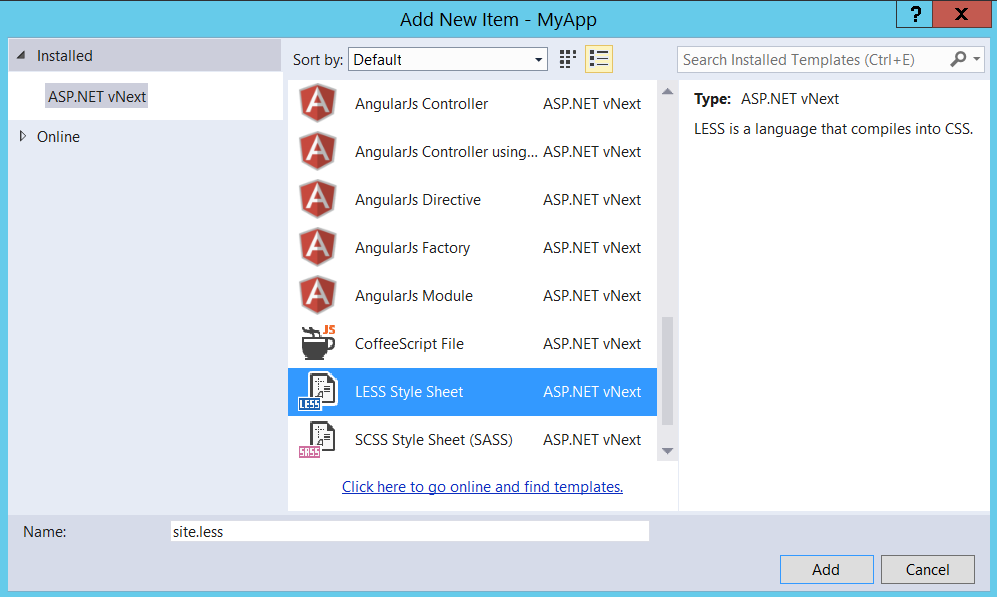Click the AngularJs Controller using... icon

tap(318, 151)
